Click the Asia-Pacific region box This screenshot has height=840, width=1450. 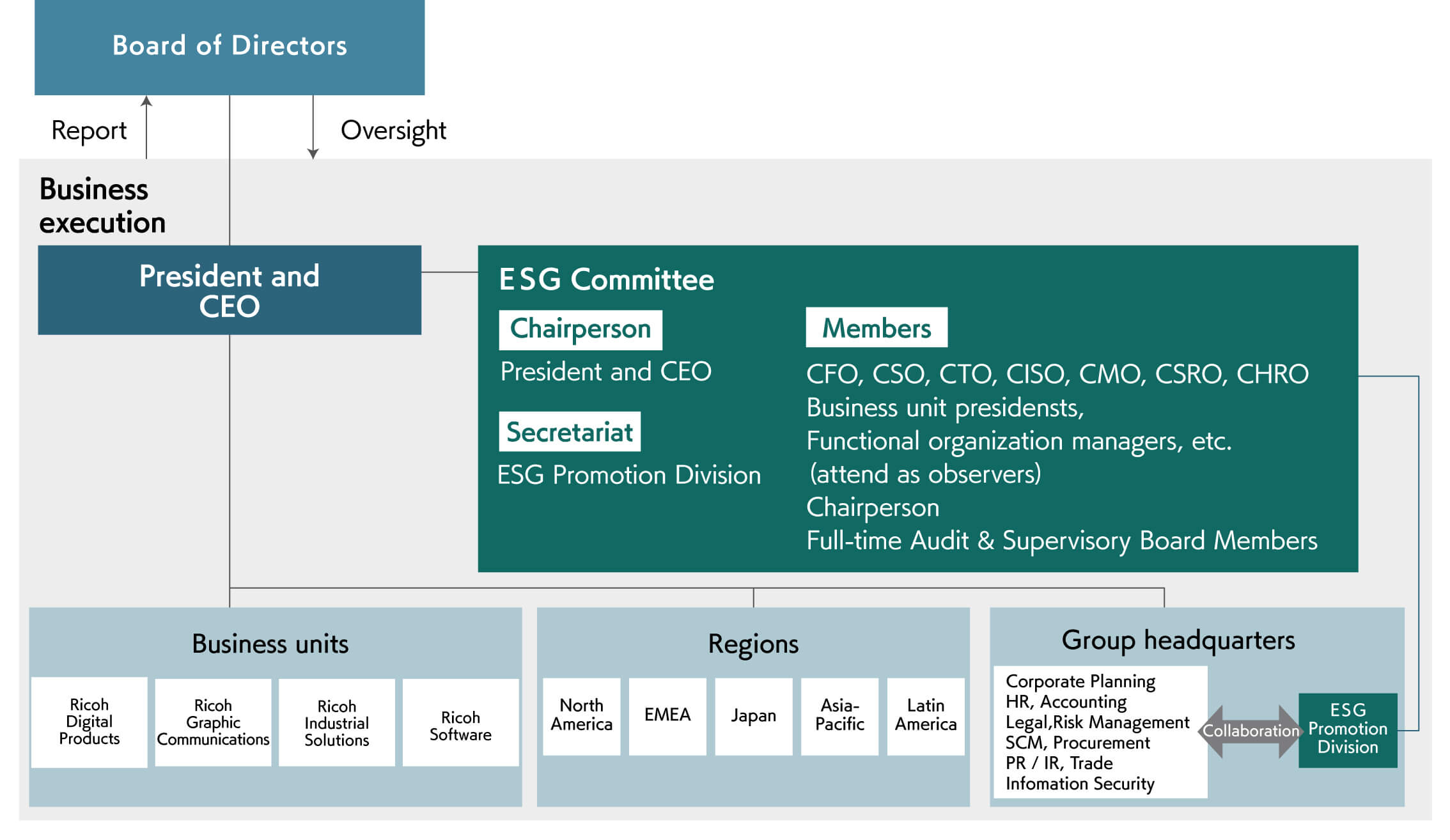[839, 715]
